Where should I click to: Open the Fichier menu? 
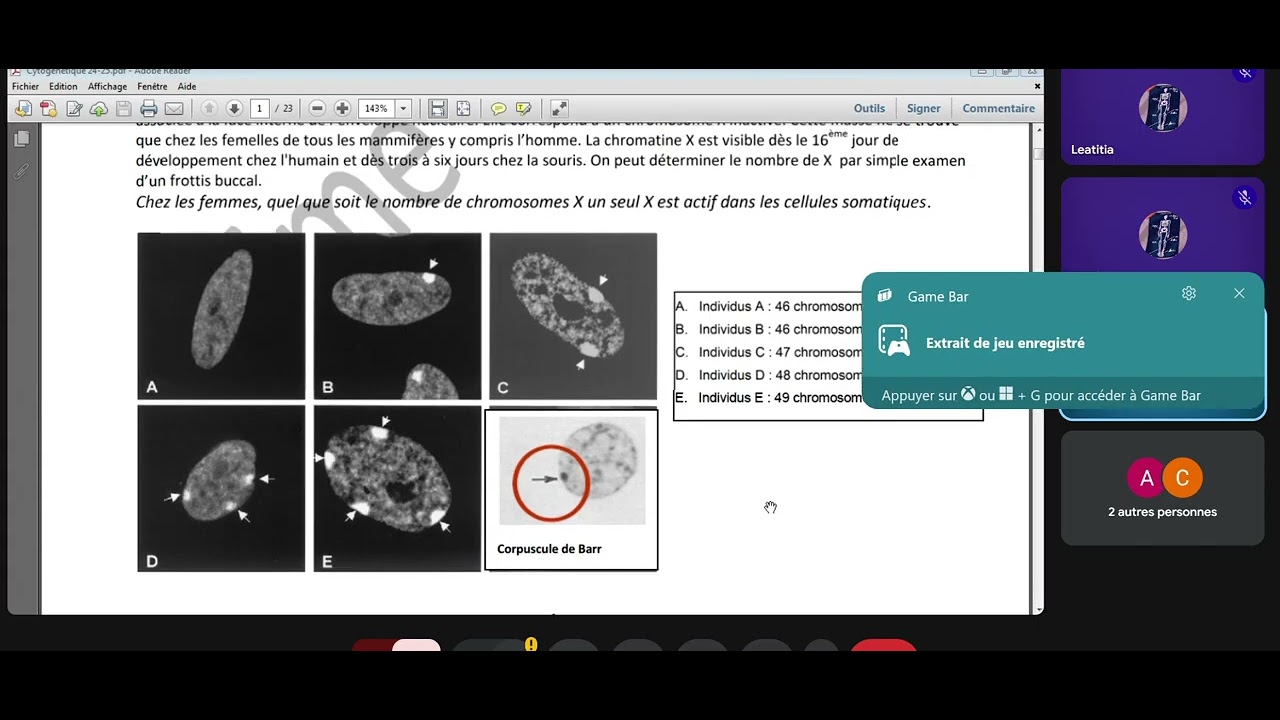(25, 87)
